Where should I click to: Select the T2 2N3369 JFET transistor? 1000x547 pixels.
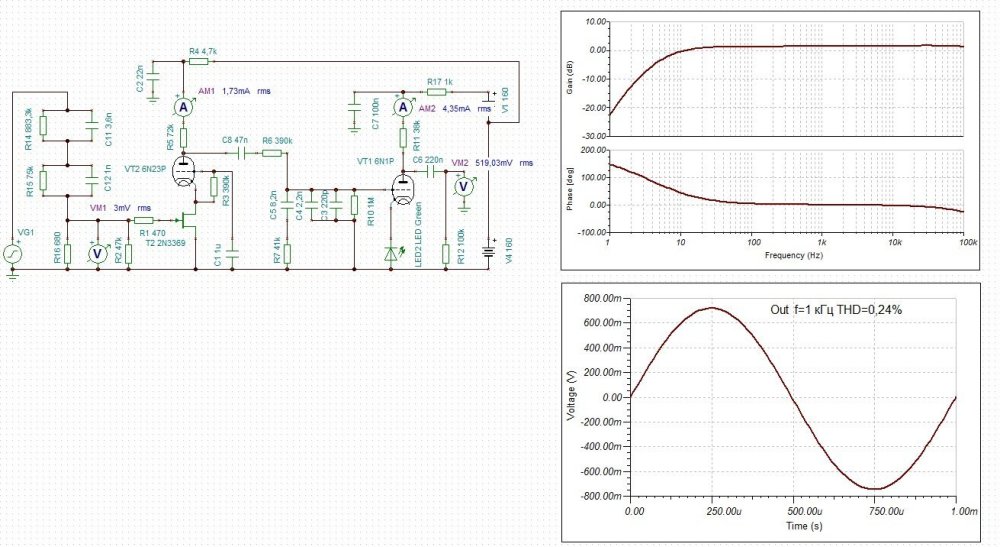click(x=189, y=220)
